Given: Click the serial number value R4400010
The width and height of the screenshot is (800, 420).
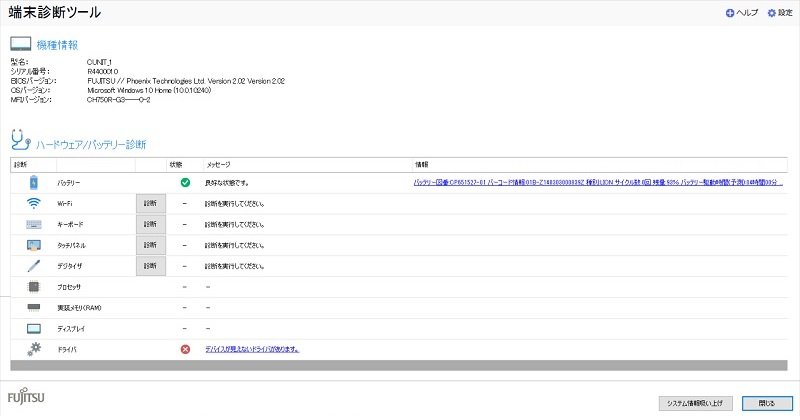Looking at the screenshot, I should [x=103, y=71].
